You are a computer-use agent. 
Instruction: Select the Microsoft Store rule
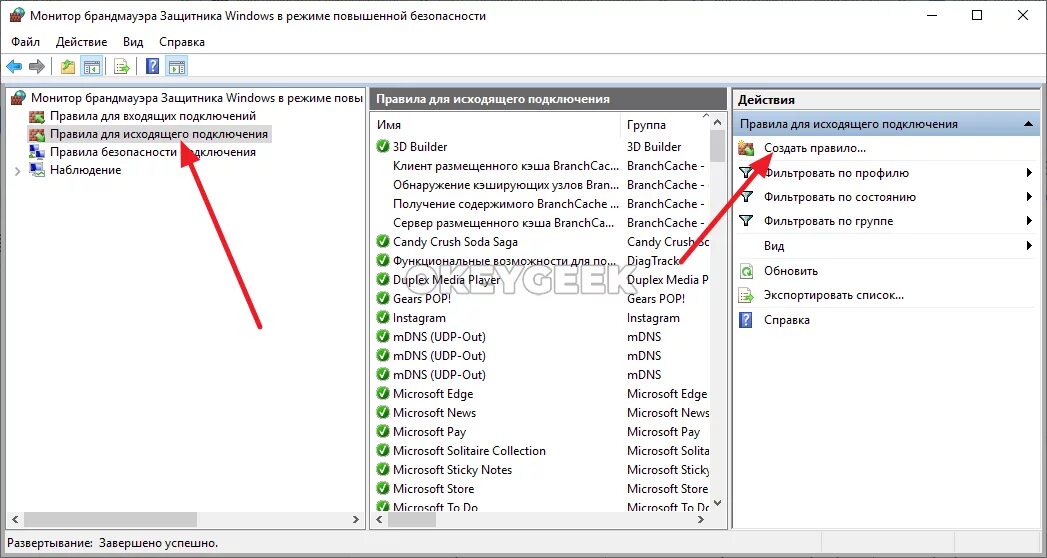433,489
